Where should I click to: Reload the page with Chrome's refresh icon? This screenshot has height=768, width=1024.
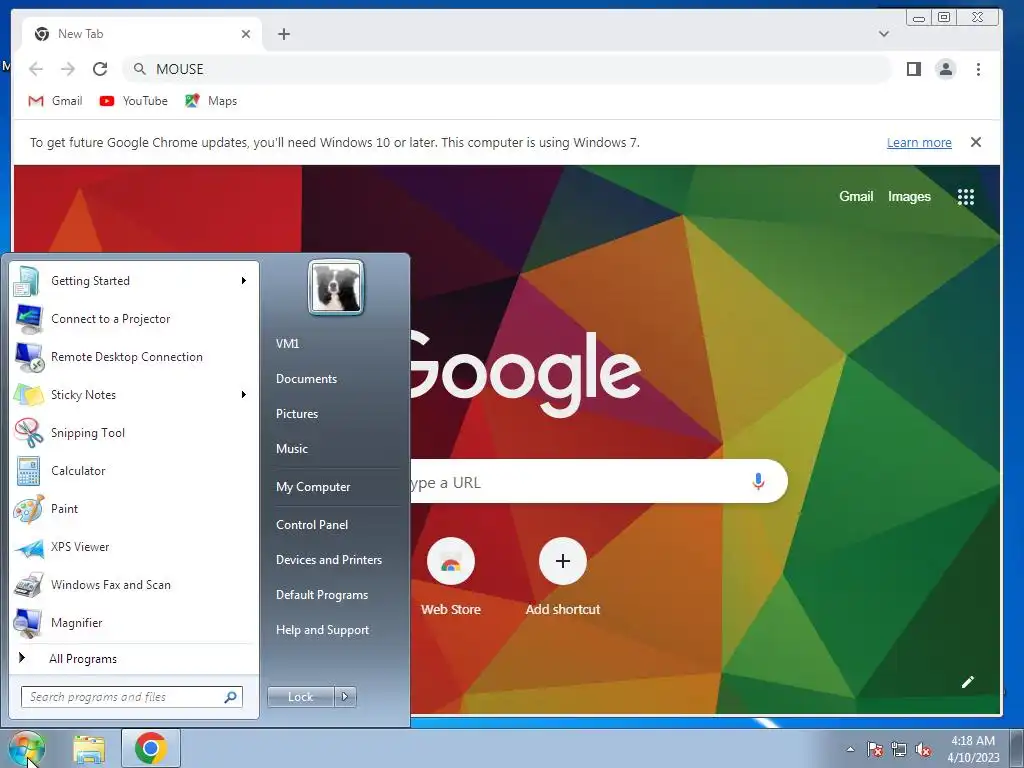click(100, 69)
